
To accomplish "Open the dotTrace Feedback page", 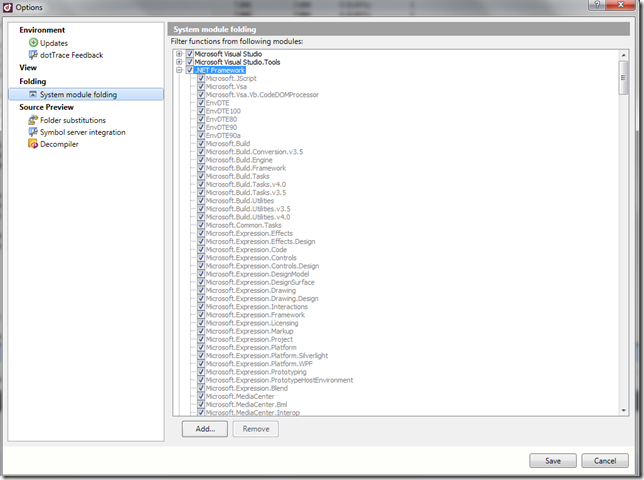I will click(x=71, y=55).
